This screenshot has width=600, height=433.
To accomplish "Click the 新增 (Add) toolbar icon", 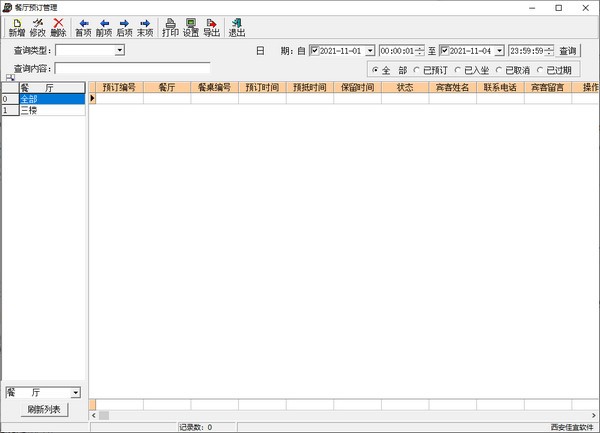I will click(17, 27).
